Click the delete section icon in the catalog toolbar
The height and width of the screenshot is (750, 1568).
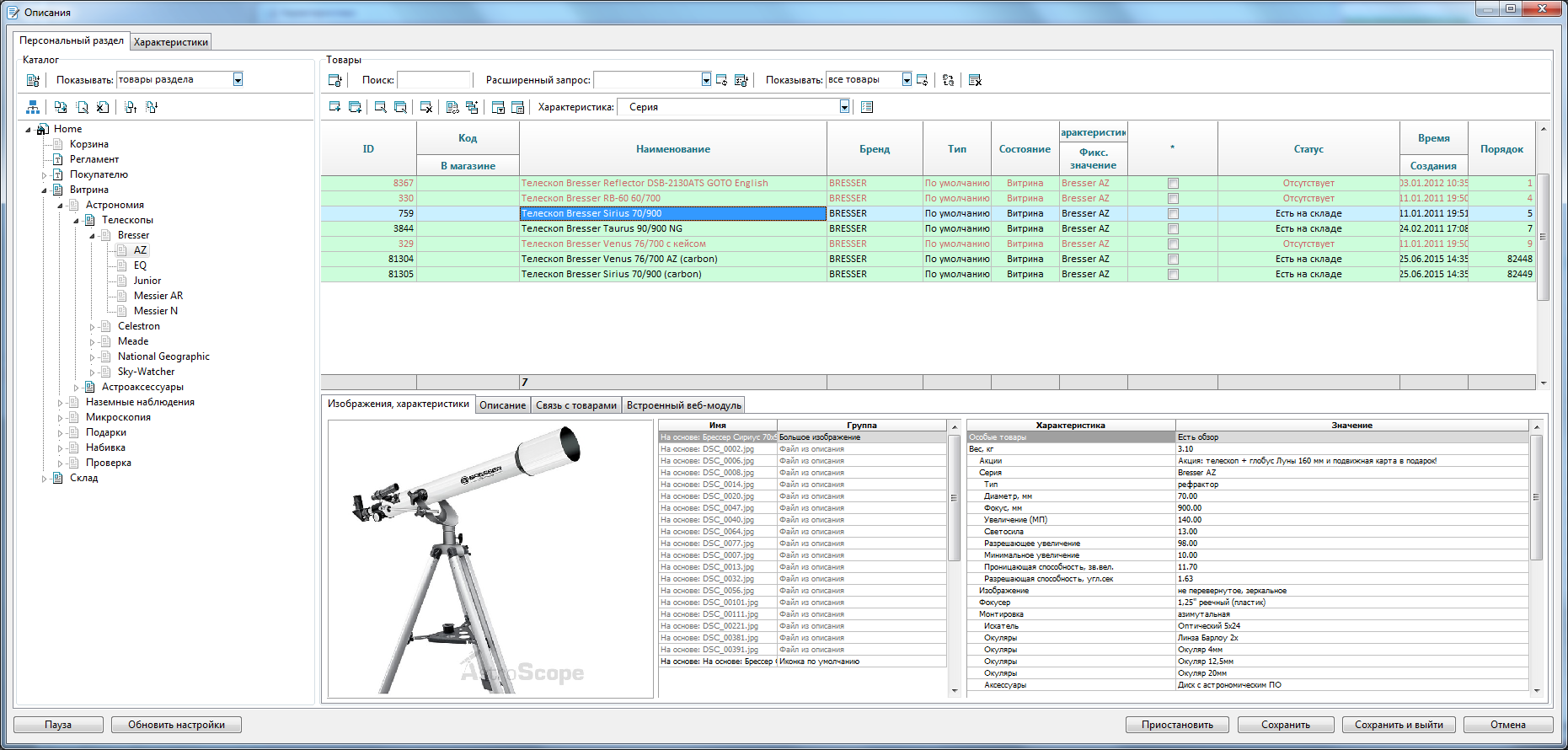[x=102, y=107]
